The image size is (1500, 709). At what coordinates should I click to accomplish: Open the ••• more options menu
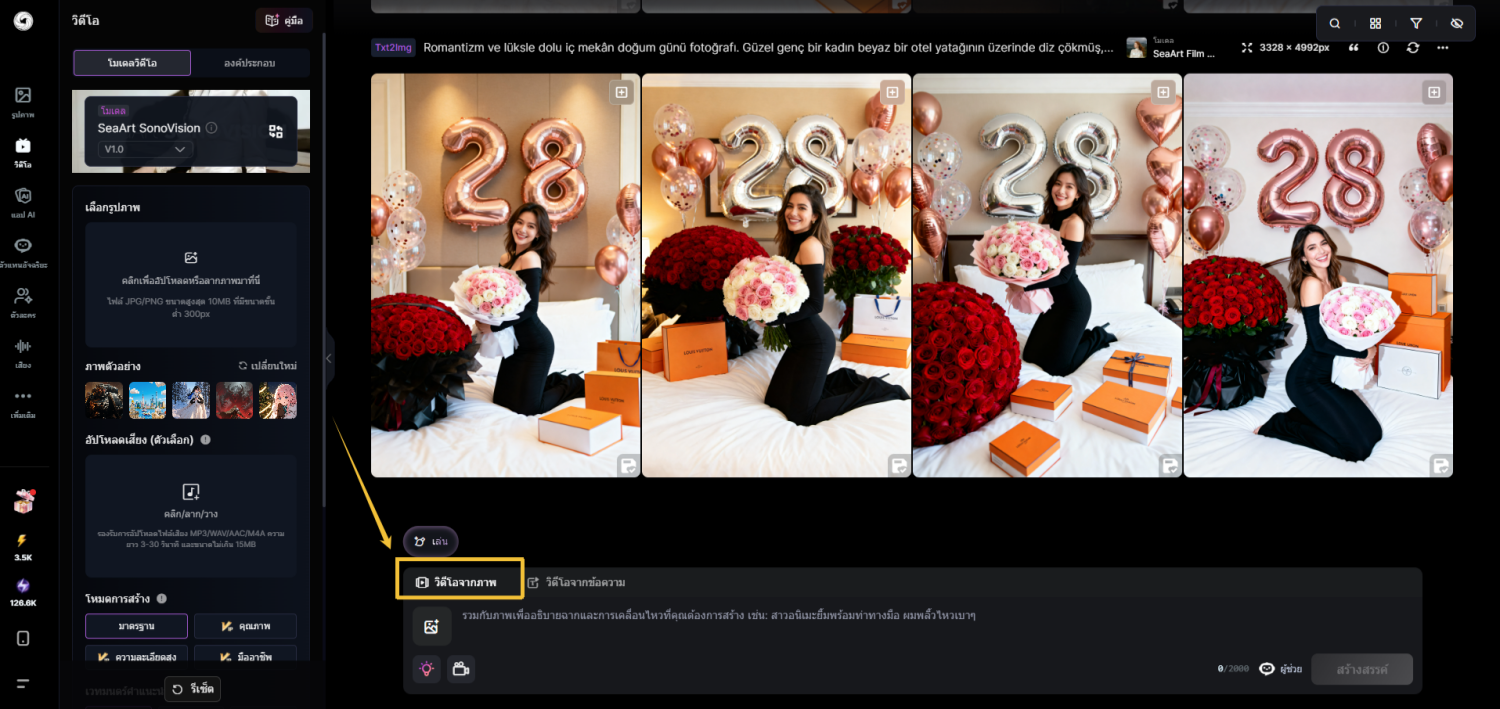click(x=1443, y=46)
